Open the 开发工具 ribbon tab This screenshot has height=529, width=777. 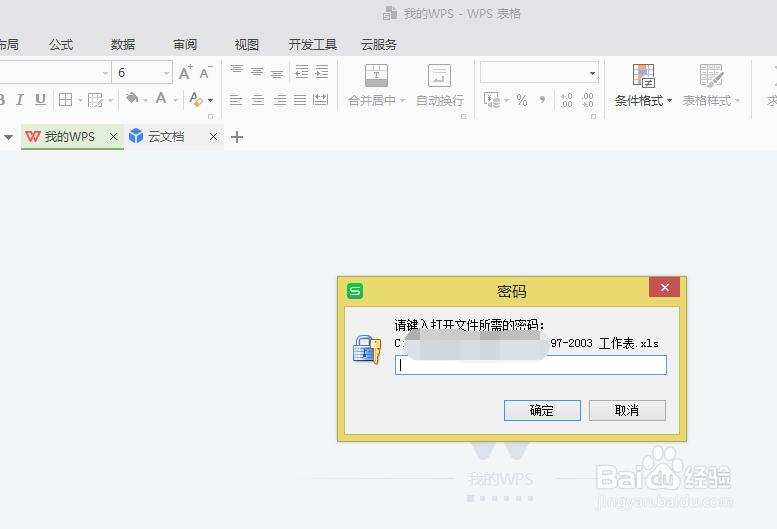[x=313, y=45]
